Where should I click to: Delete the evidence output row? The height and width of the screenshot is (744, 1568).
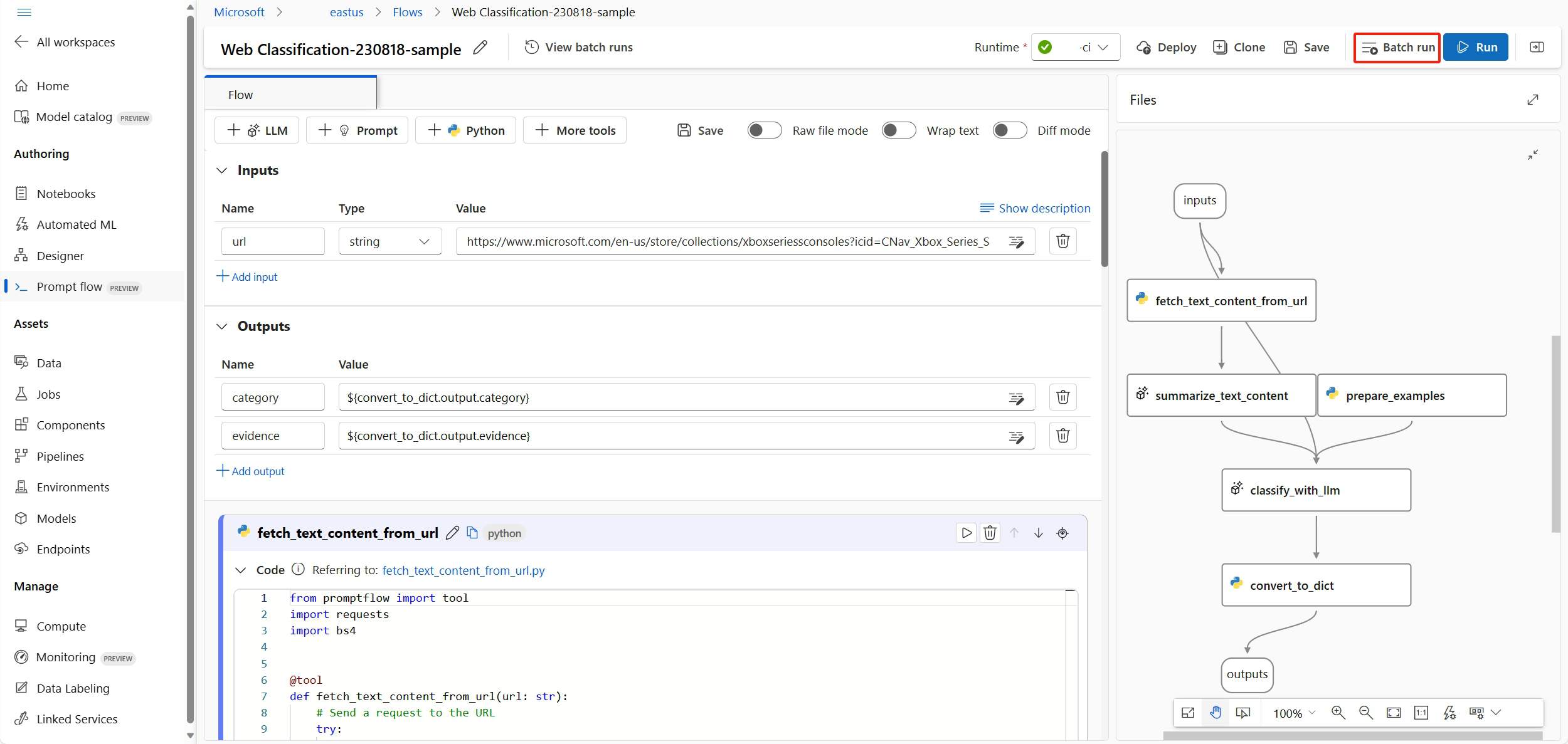coord(1063,436)
